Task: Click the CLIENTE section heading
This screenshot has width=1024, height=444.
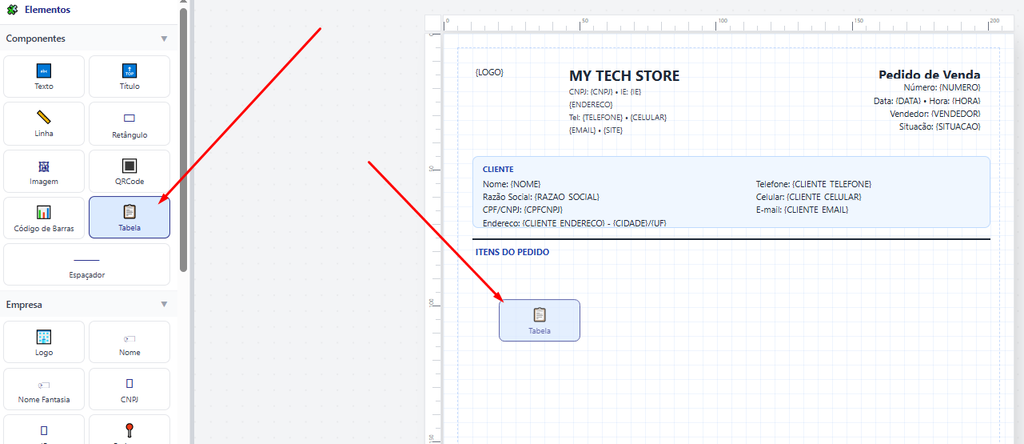Action: click(498, 169)
